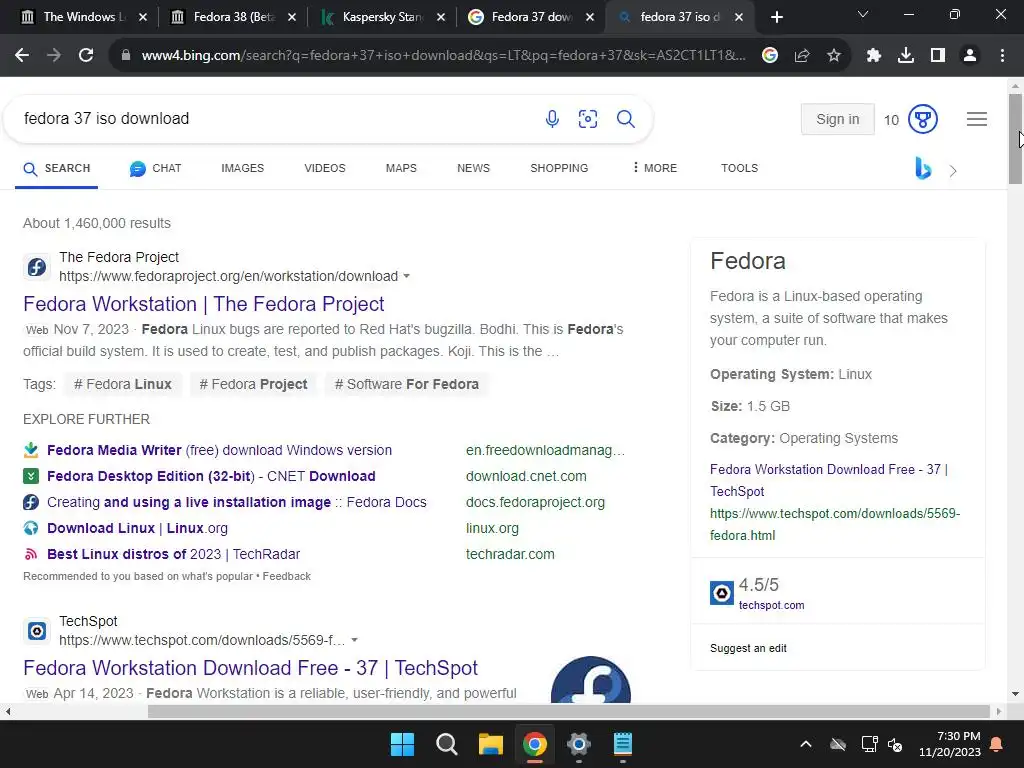Reload the current page
The width and height of the screenshot is (1024, 768).
pyautogui.click(x=86, y=56)
